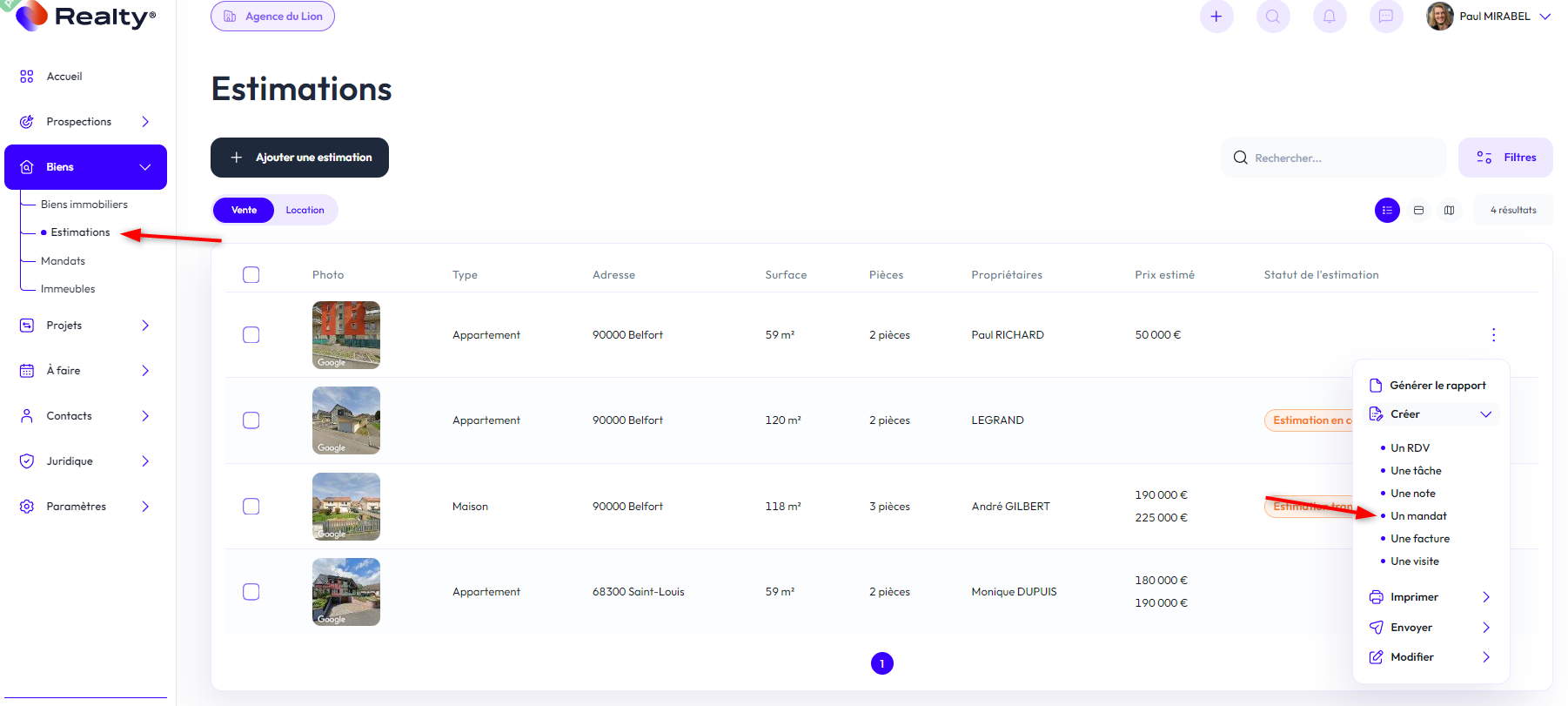Open notifications bell icon
This screenshot has width=1568, height=706.
(x=1329, y=17)
